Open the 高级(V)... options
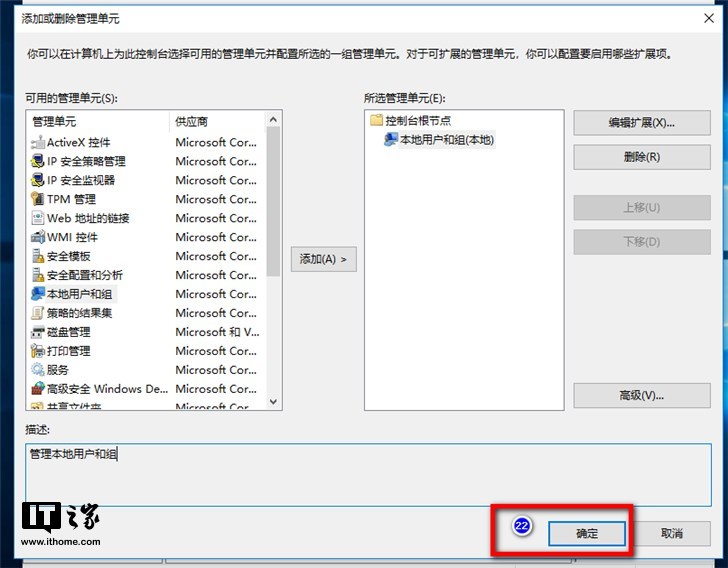Screen dimensions: 728x568 click(x=642, y=396)
